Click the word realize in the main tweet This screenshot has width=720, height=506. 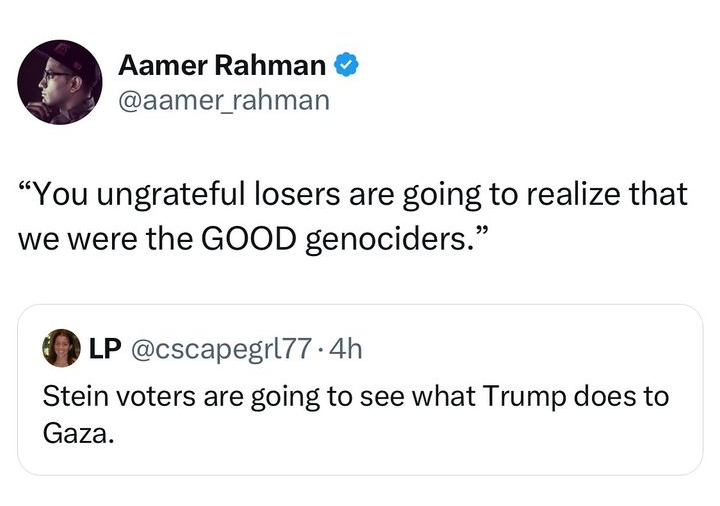pyautogui.click(x=573, y=193)
